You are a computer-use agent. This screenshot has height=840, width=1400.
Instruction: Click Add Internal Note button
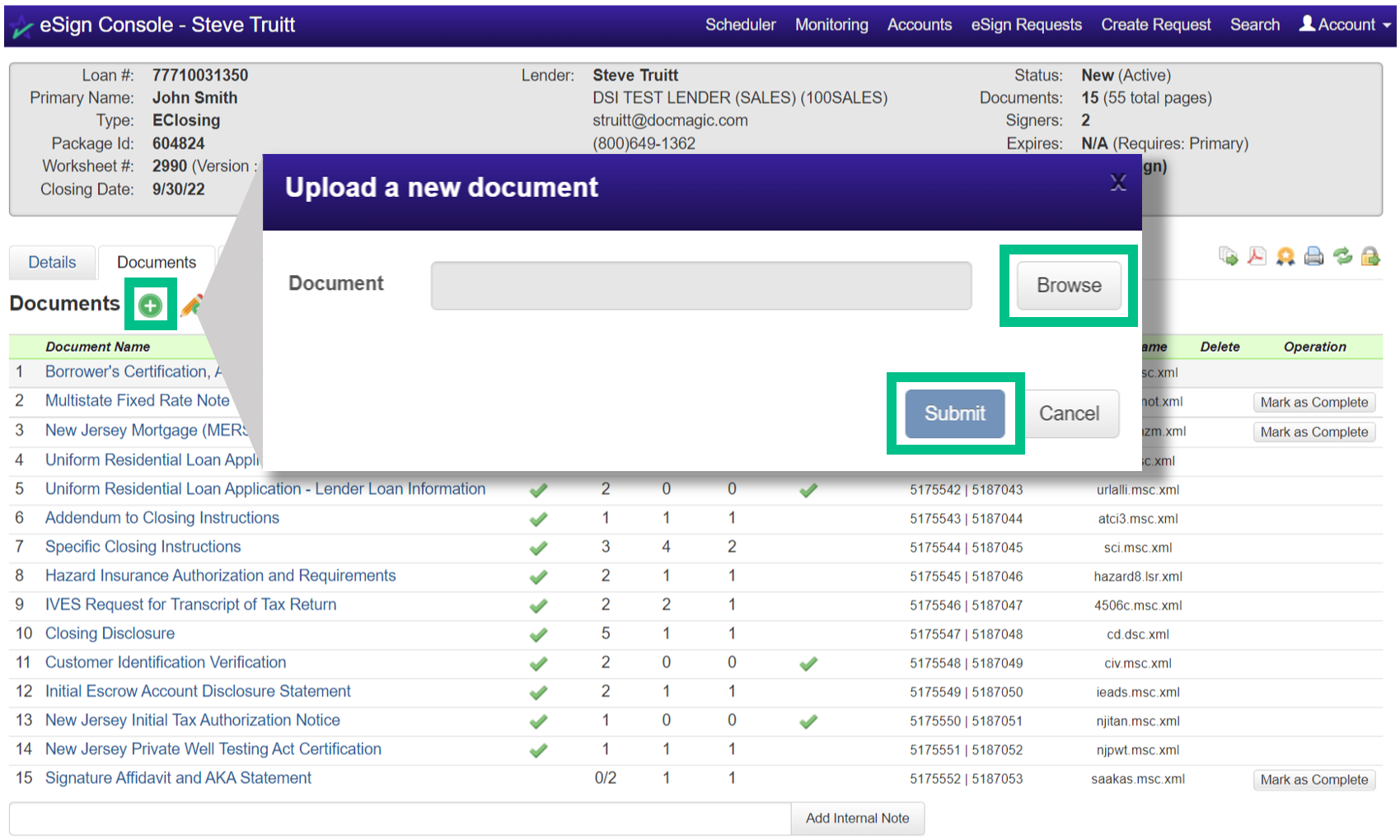857,818
